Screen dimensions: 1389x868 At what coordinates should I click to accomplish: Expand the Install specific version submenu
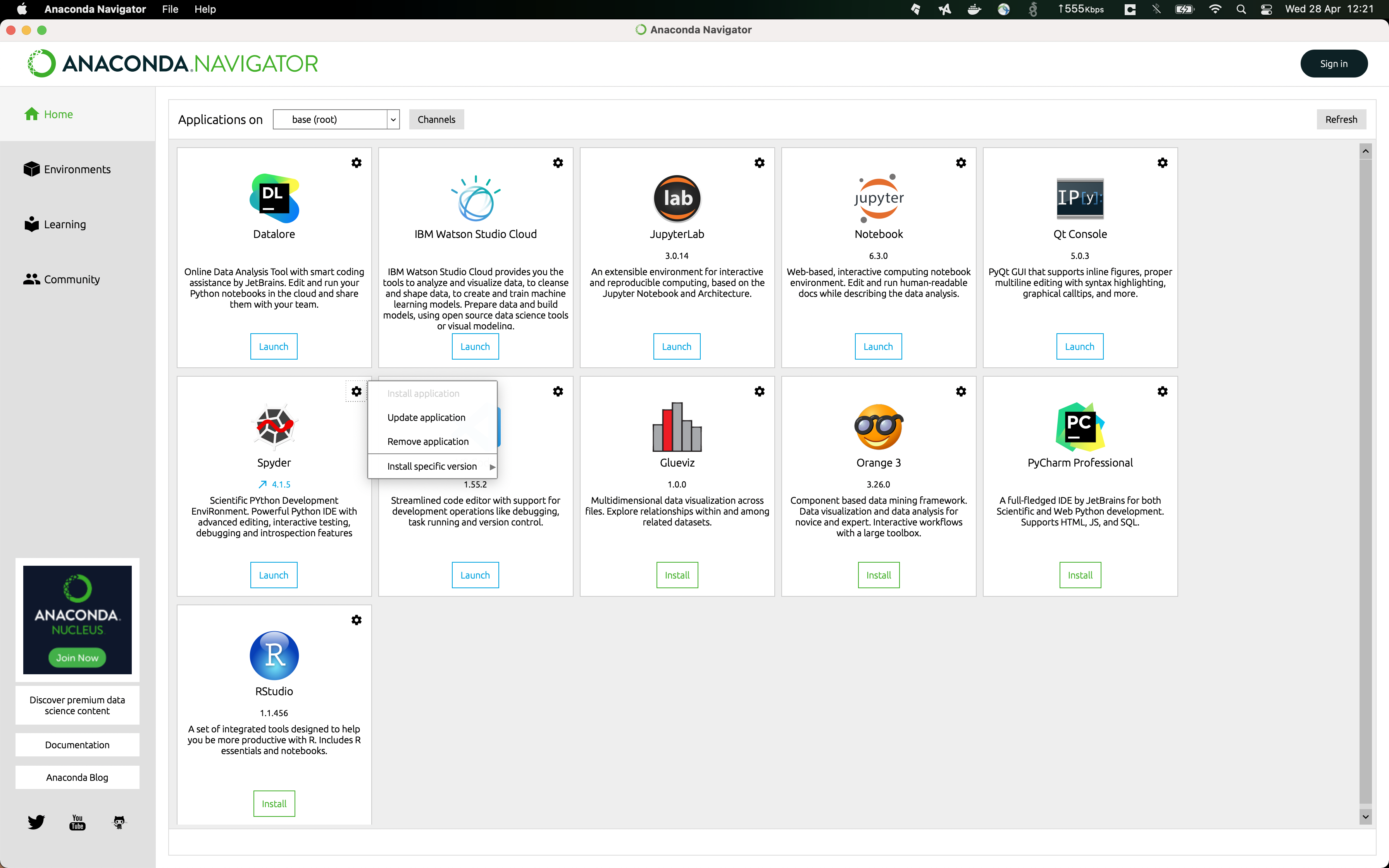pyautogui.click(x=432, y=466)
